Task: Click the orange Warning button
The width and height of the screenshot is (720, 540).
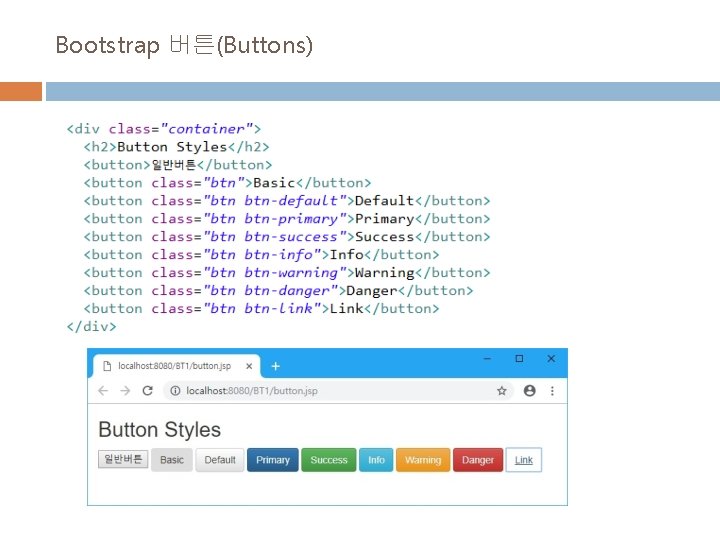Action: tap(423, 460)
